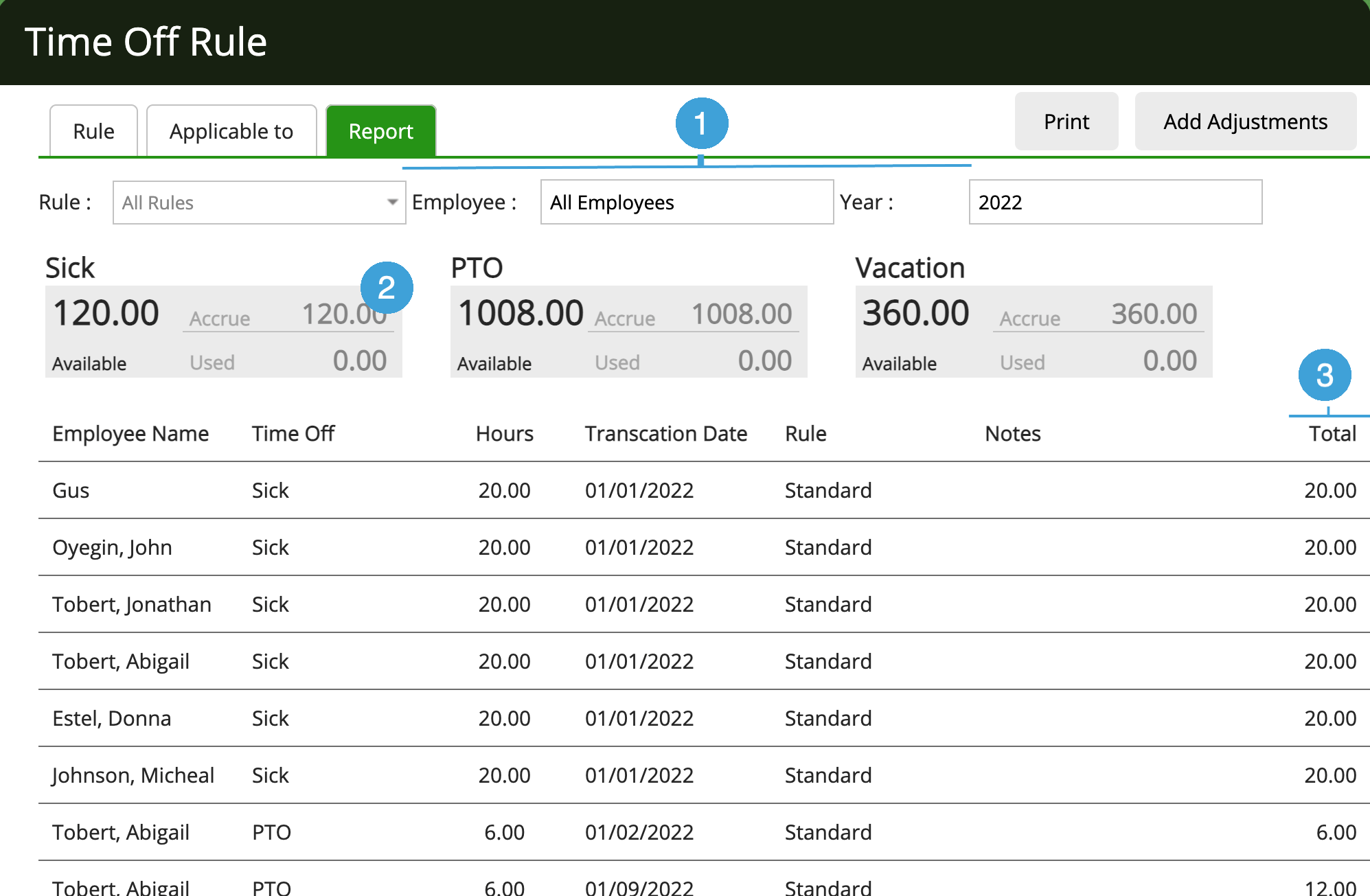Click 360.00 Vacation available value
Viewport: 1370px width, 896px height.
click(915, 313)
